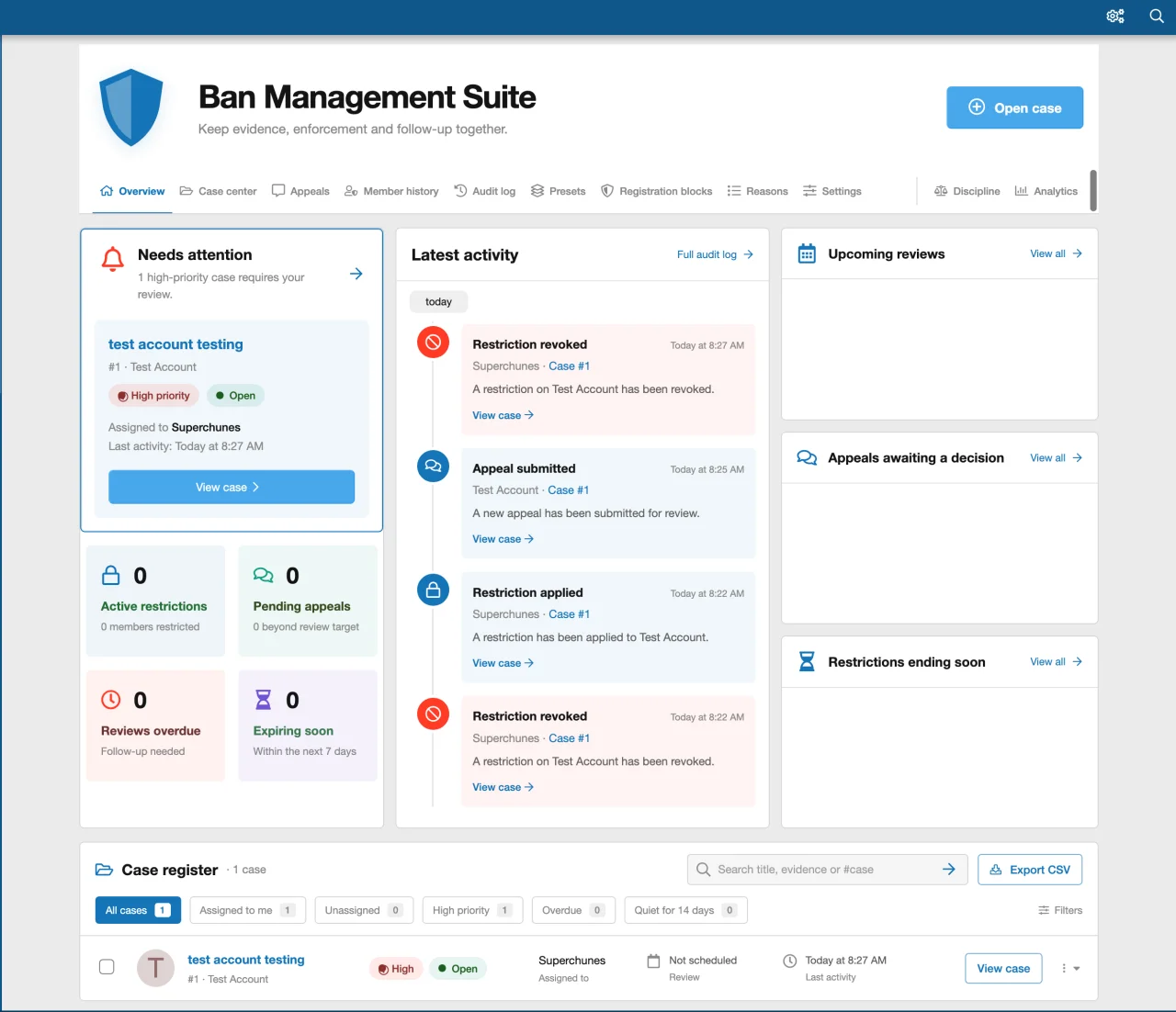This screenshot has height=1012, width=1176.
Task: Click the Open case button
Action: click(x=1014, y=107)
